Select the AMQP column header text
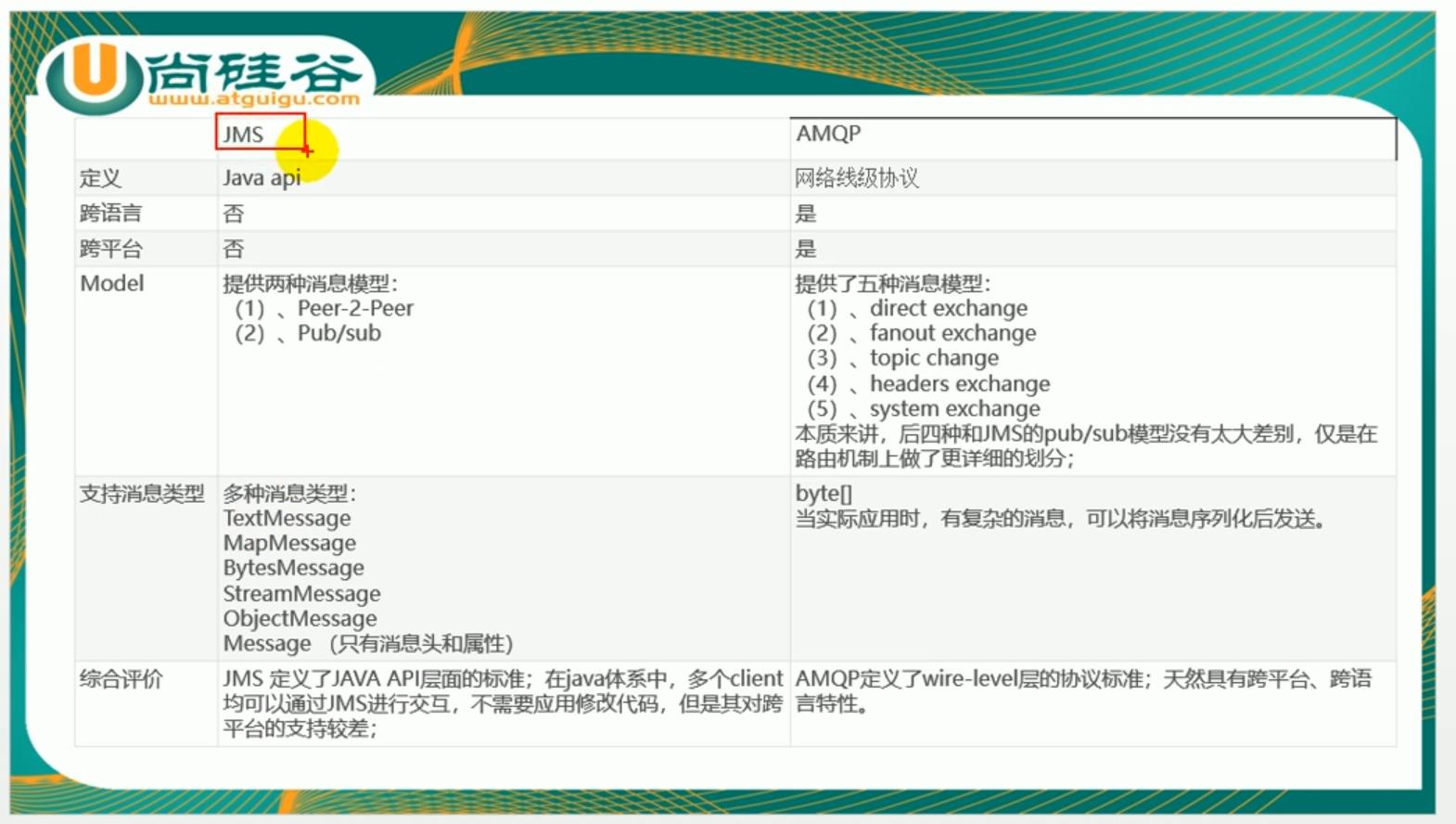The image size is (1456, 824). pos(828,134)
